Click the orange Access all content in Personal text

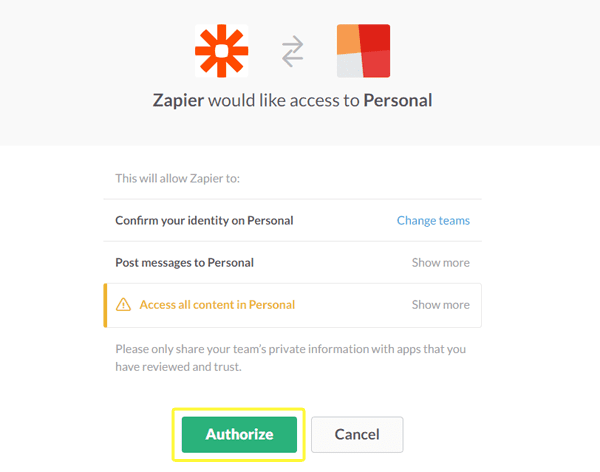(x=217, y=305)
